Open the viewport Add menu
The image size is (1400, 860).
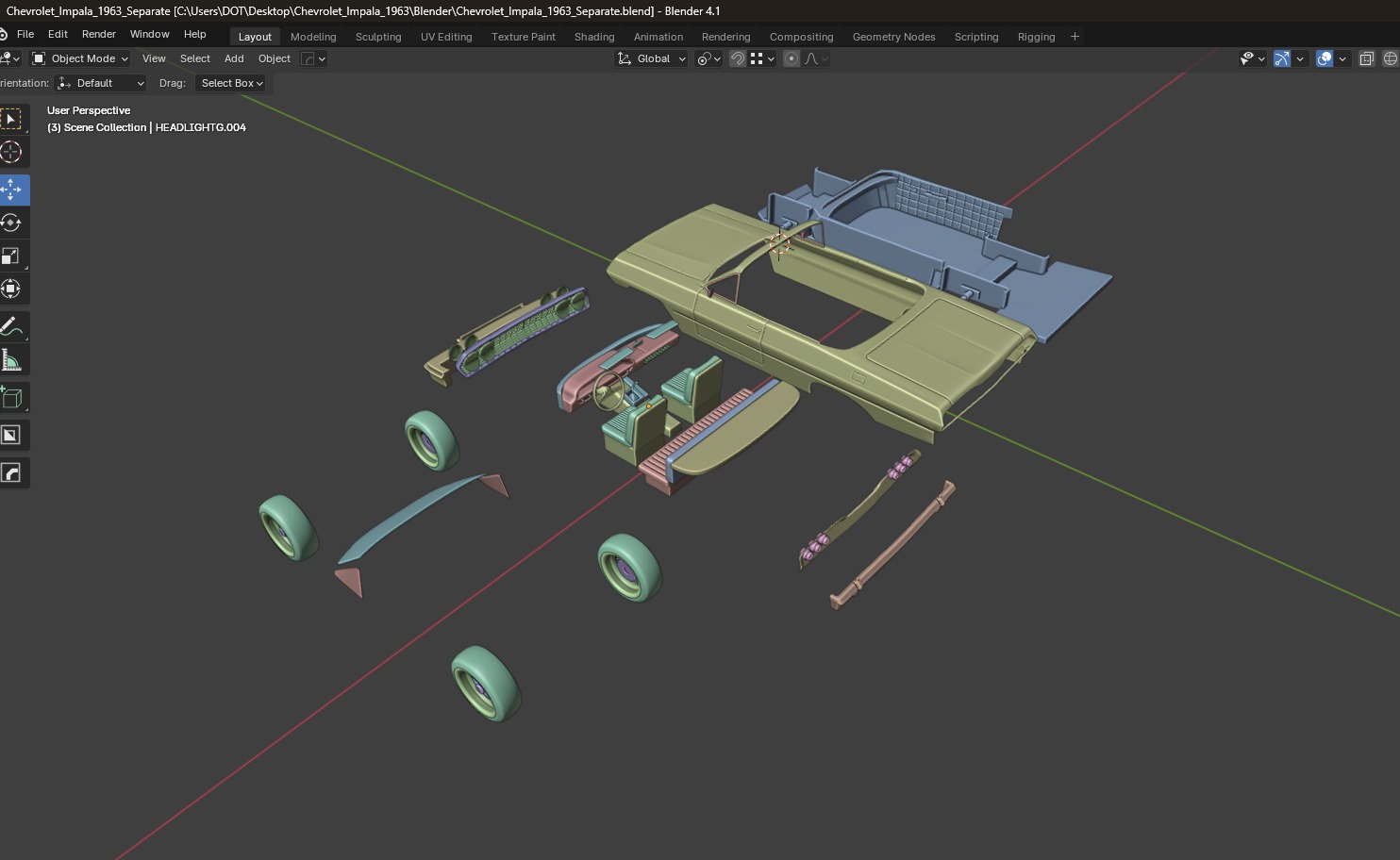pyautogui.click(x=234, y=58)
